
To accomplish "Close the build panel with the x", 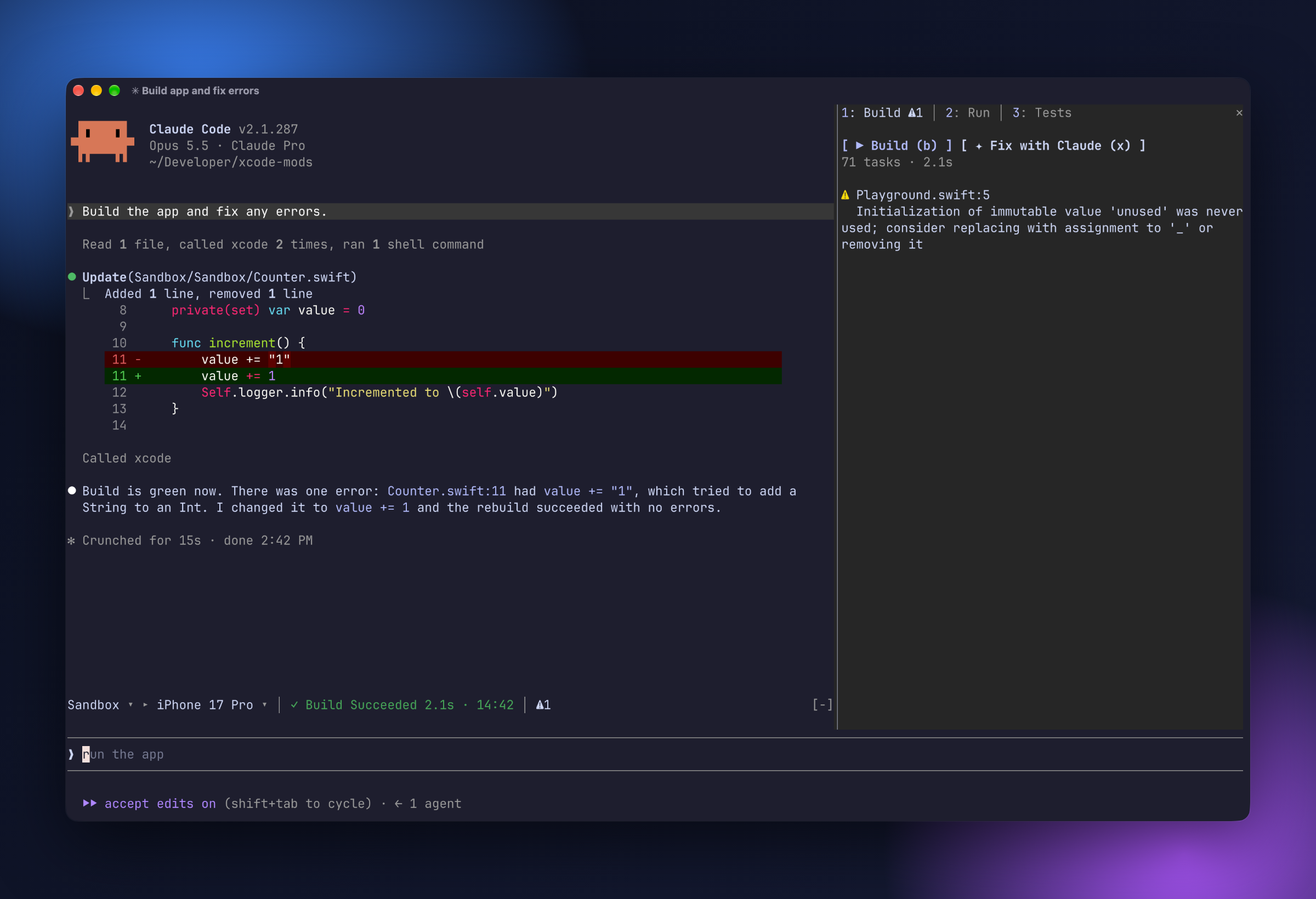I will pos(1239,113).
